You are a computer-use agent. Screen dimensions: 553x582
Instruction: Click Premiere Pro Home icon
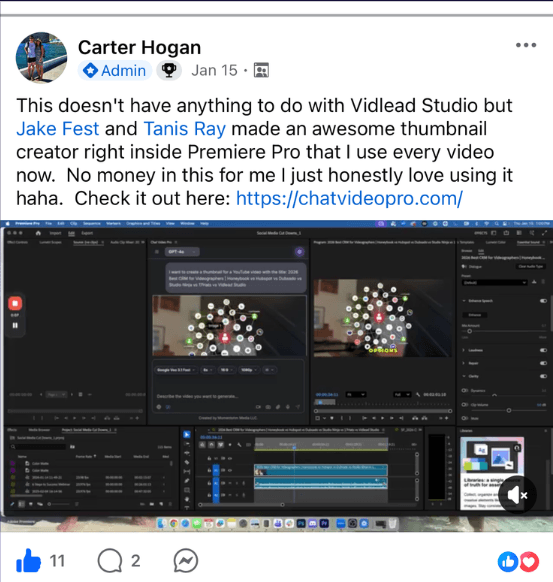point(38,233)
